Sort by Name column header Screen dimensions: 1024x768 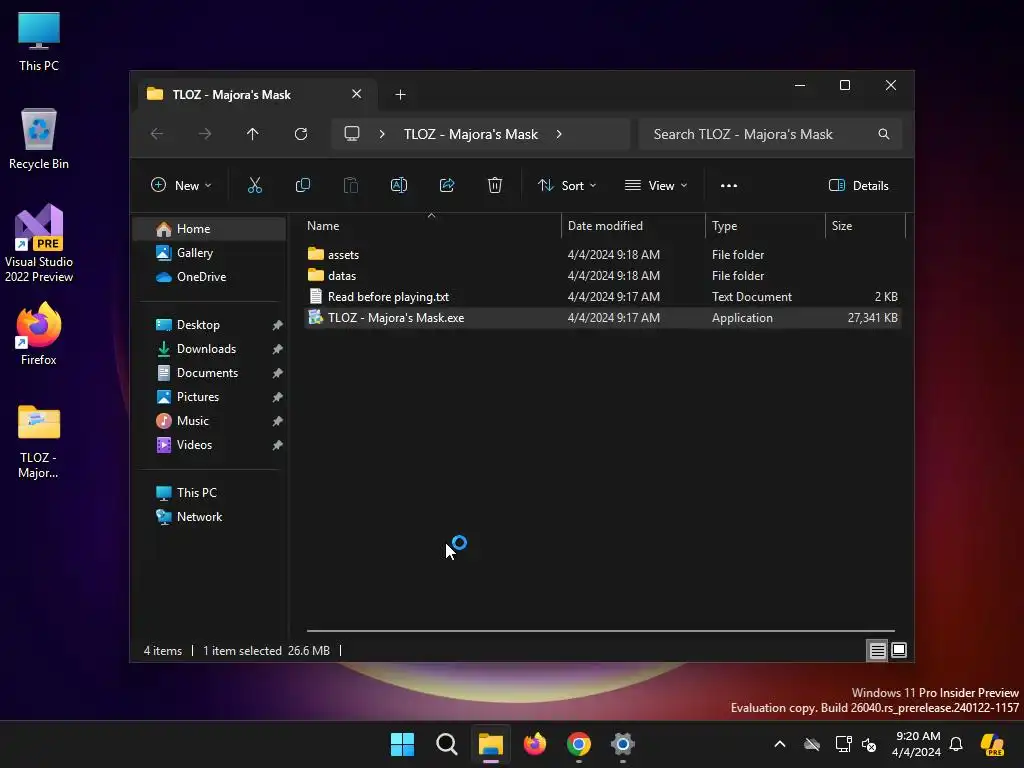click(431, 226)
